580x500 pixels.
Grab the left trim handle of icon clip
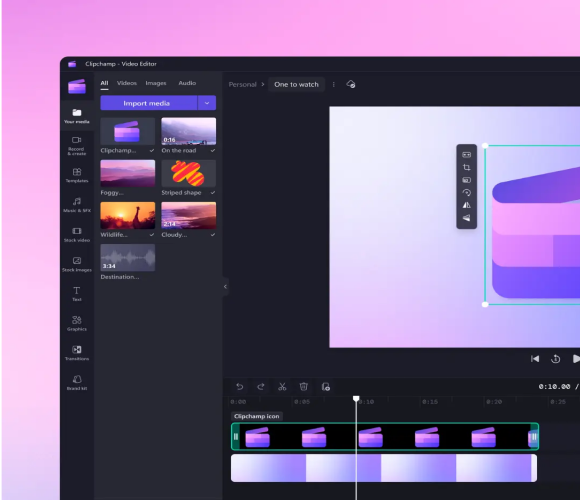coord(236,436)
